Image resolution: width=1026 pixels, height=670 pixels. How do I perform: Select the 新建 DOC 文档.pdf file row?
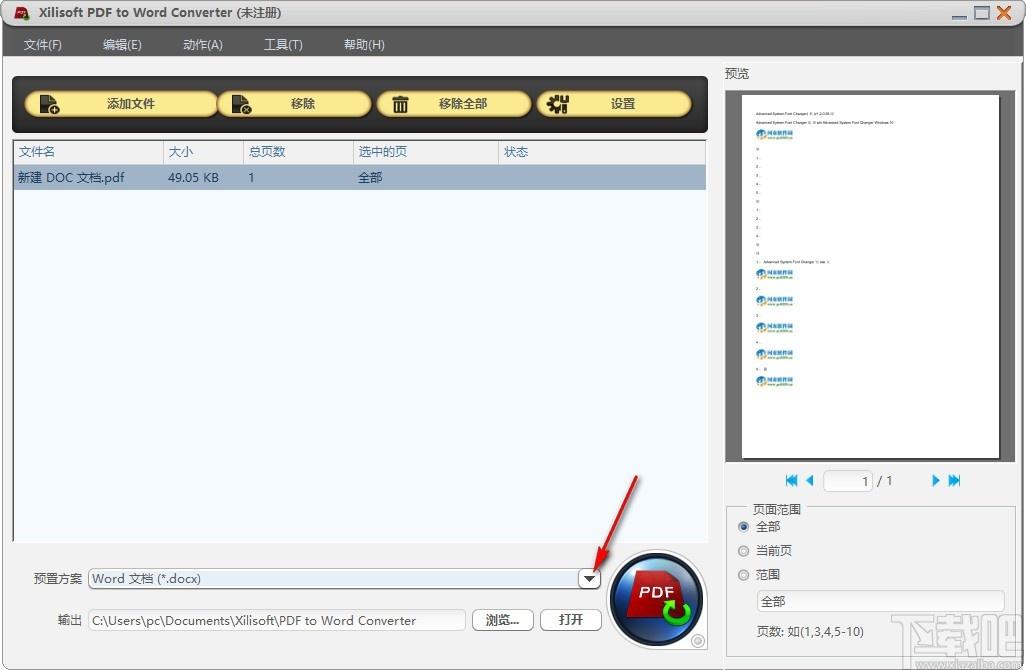pyautogui.click(x=359, y=177)
